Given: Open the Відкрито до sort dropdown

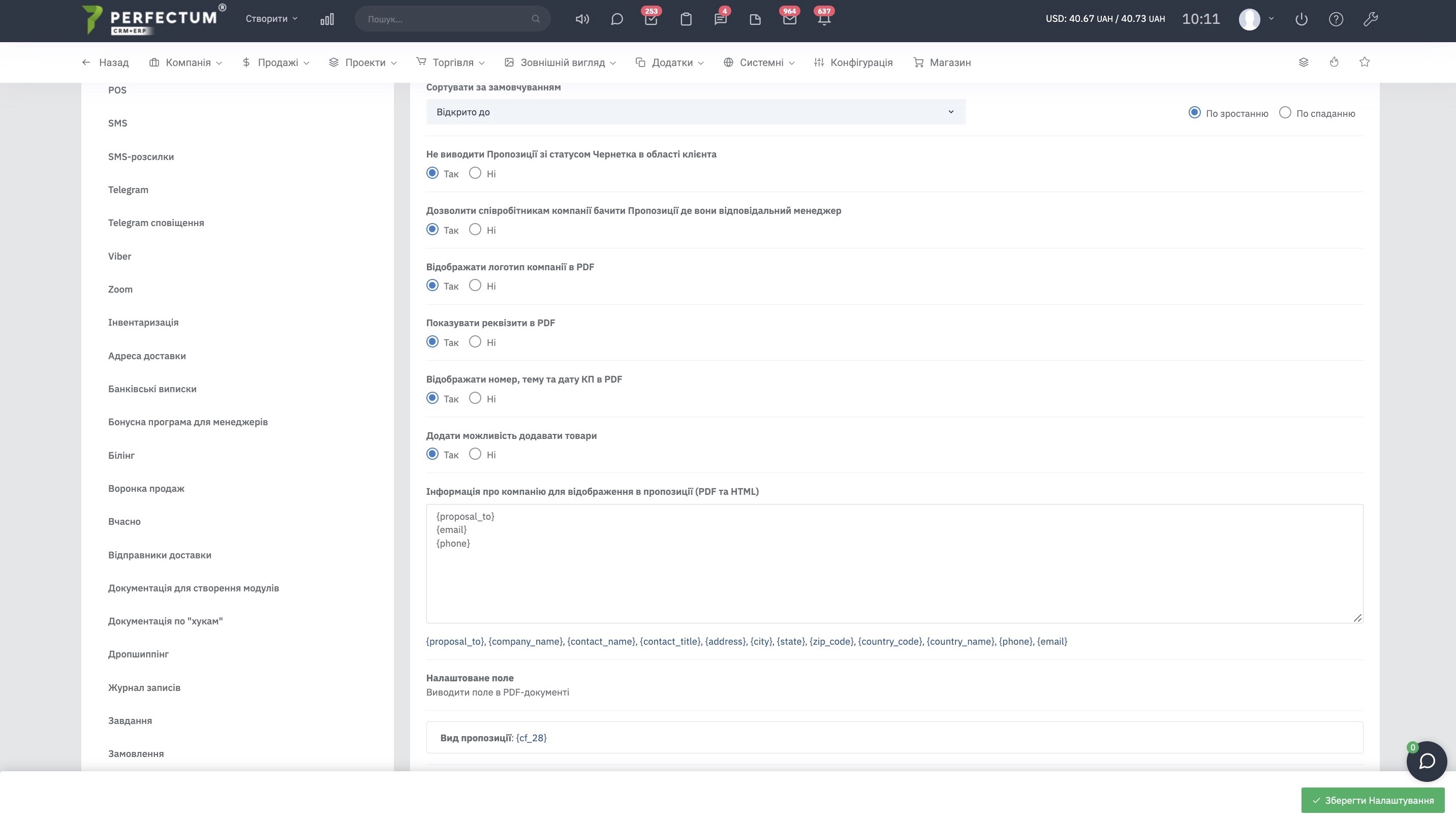Looking at the screenshot, I should (x=695, y=112).
